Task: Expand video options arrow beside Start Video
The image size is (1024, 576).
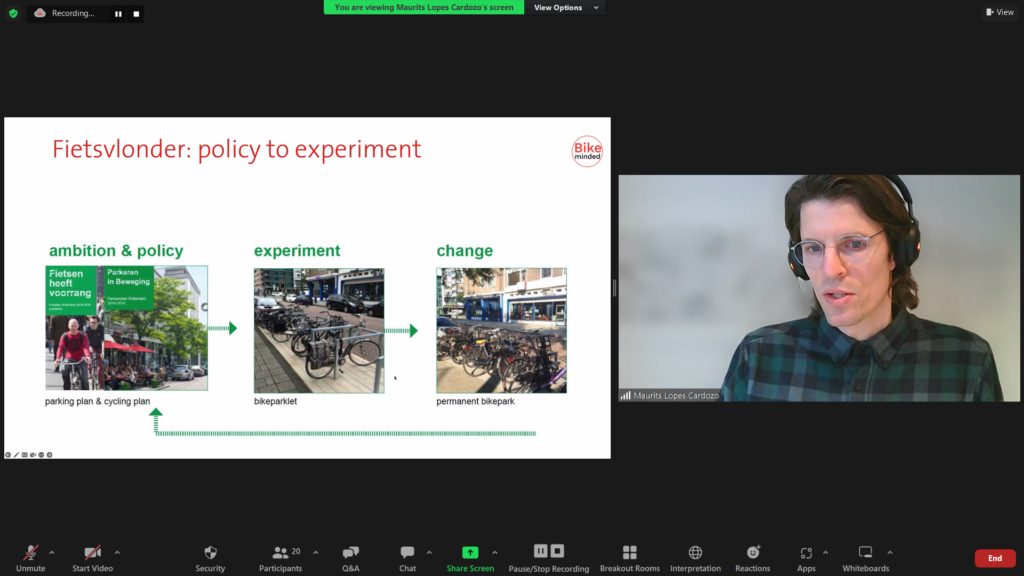Action: (117, 552)
